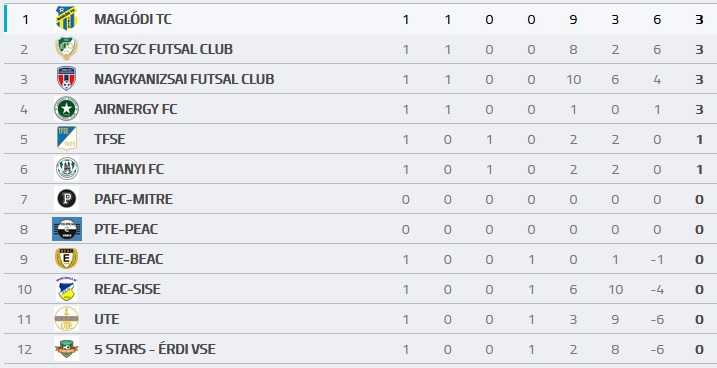Open the Nagykanizsai Futsal Club shield icon

click(x=66, y=79)
